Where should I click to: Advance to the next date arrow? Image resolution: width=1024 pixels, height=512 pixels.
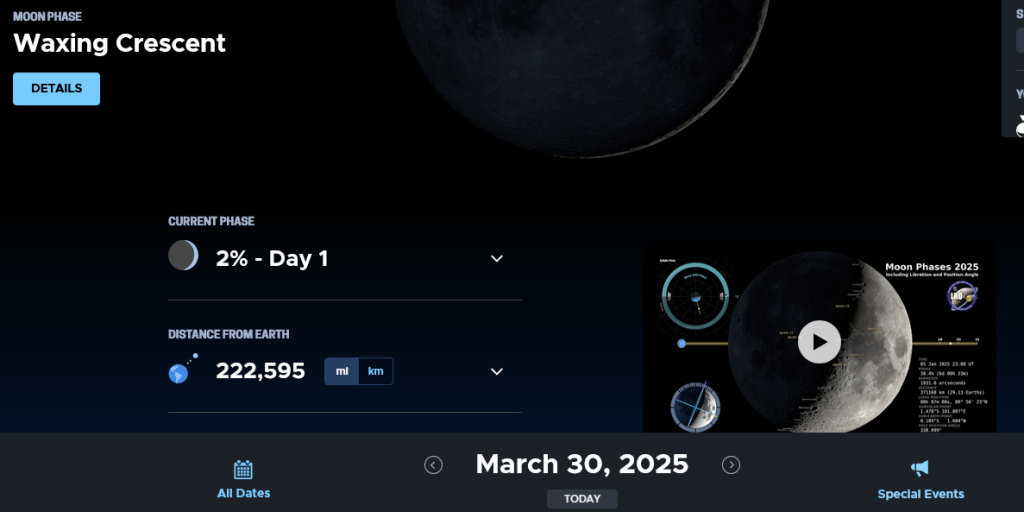731,465
